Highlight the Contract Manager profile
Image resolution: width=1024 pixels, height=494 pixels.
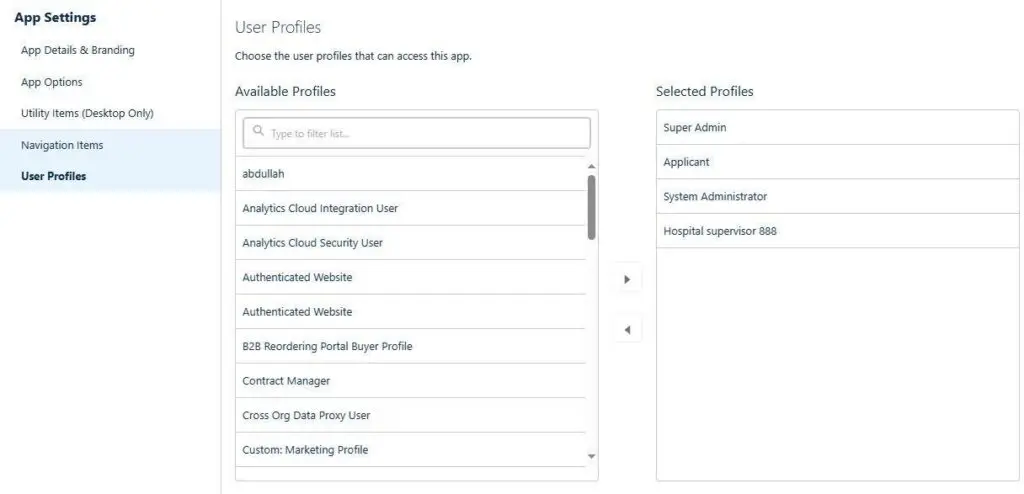pos(286,381)
